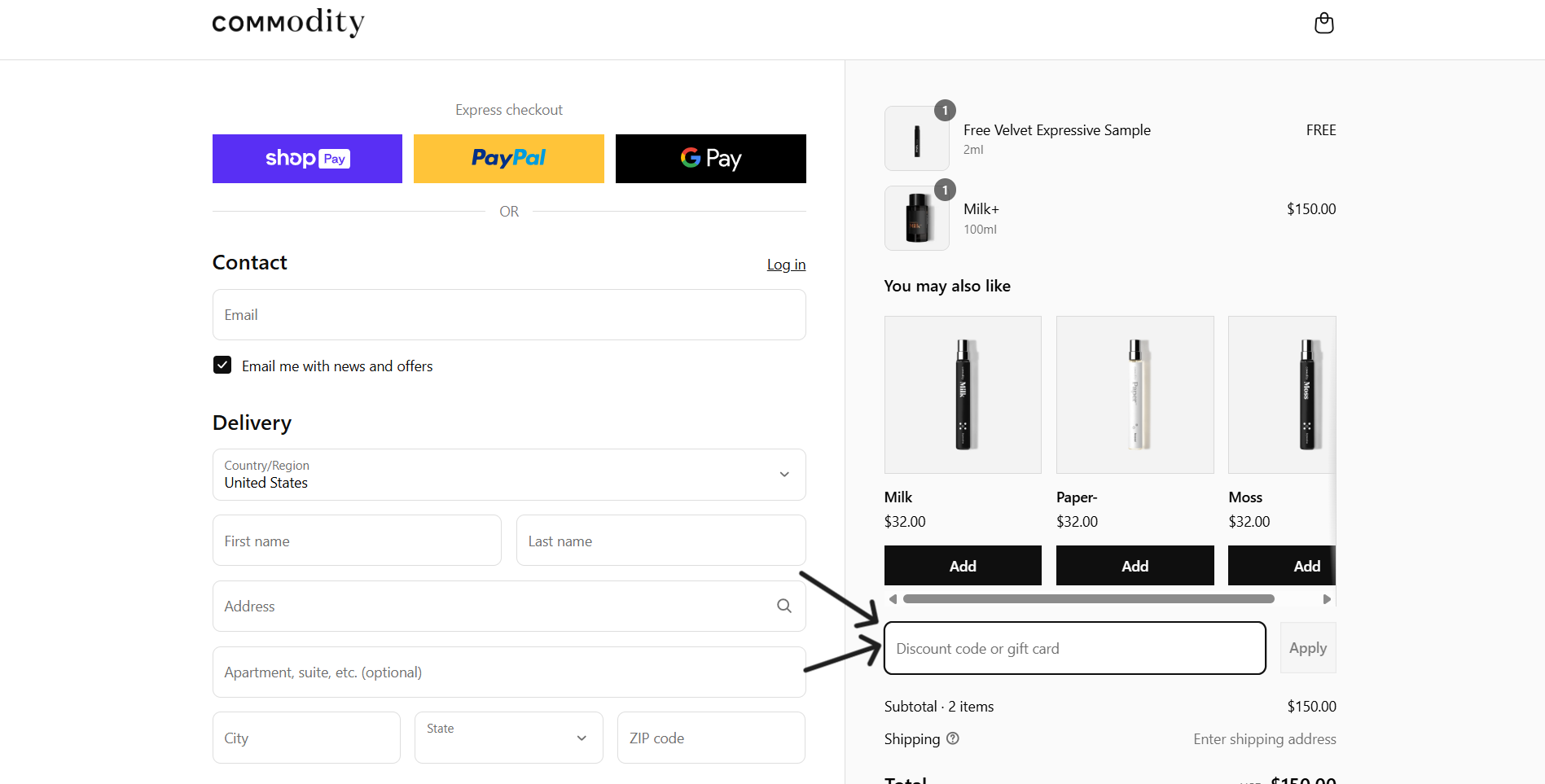This screenshot has width=1545, height=784.
Task: Expand the State dropdown
Action: click(508, 738)
